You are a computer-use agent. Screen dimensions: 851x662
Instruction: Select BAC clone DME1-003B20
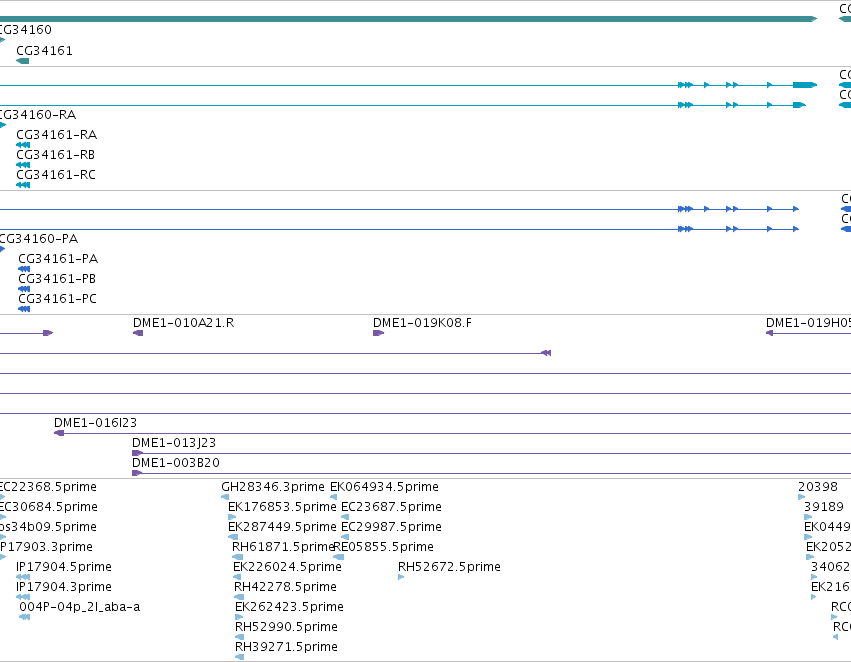tap(176, 463)
